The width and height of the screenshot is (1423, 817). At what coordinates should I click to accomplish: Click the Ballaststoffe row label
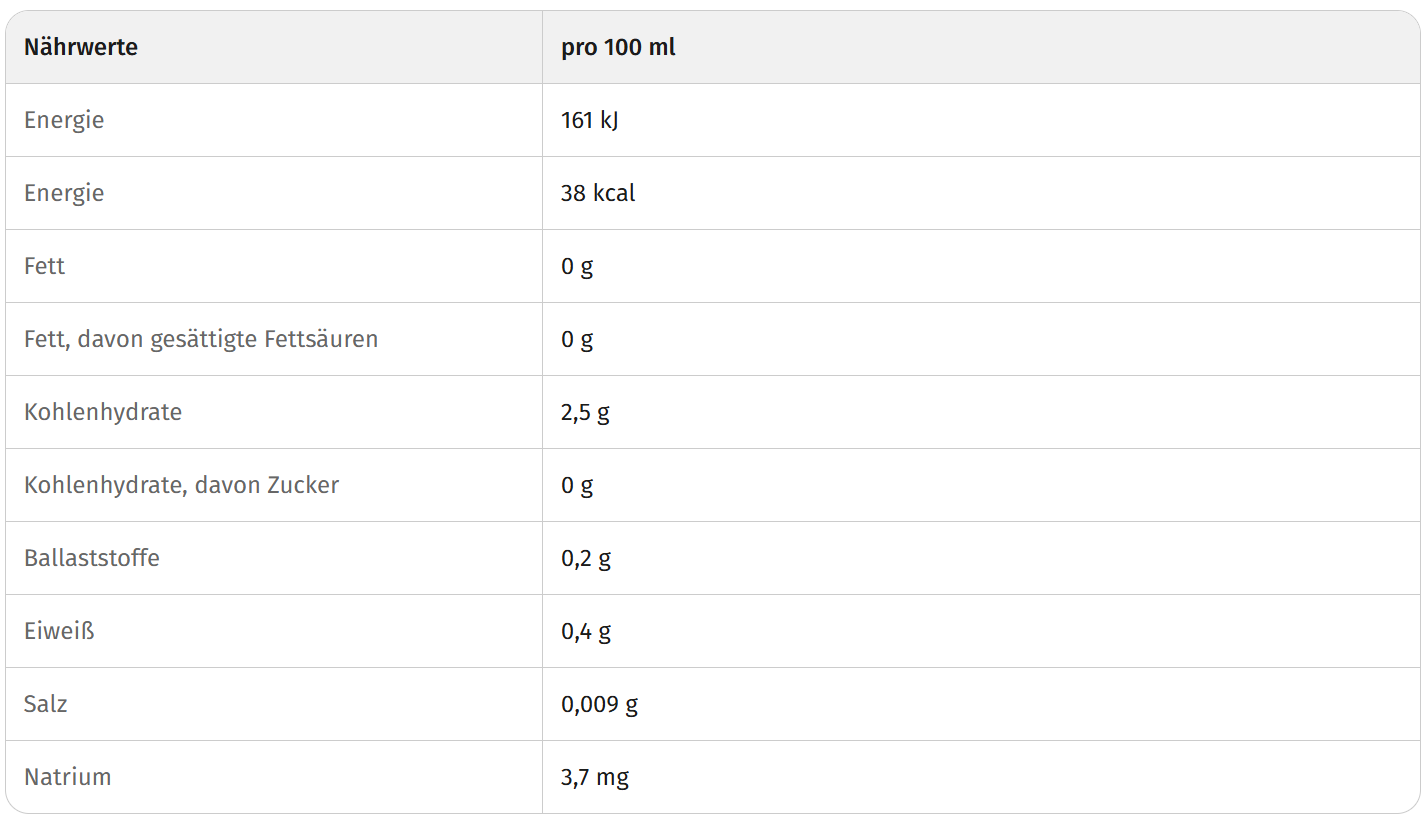click(92, 558)
